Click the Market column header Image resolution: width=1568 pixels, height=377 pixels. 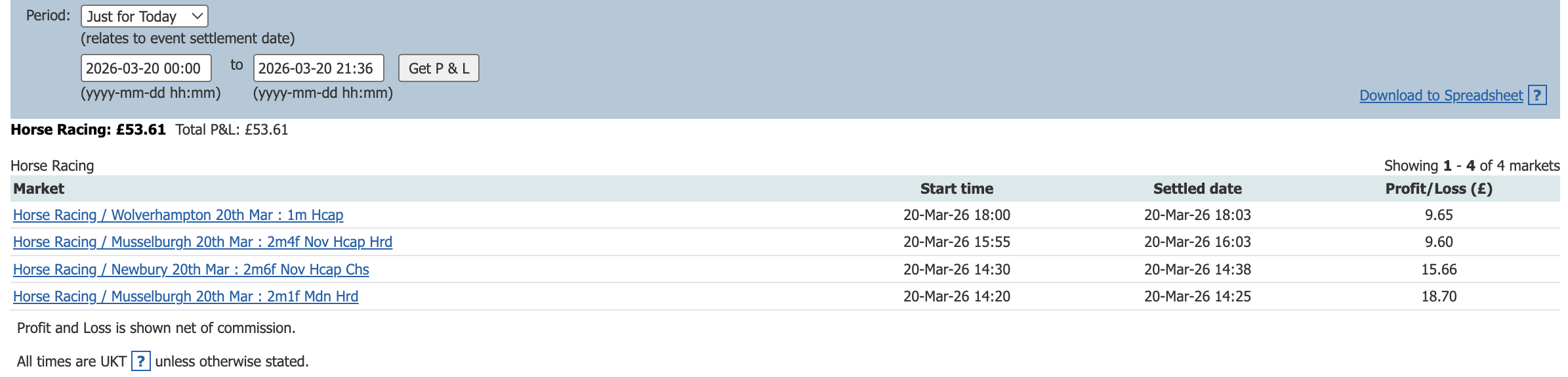(x=39, y=189)
